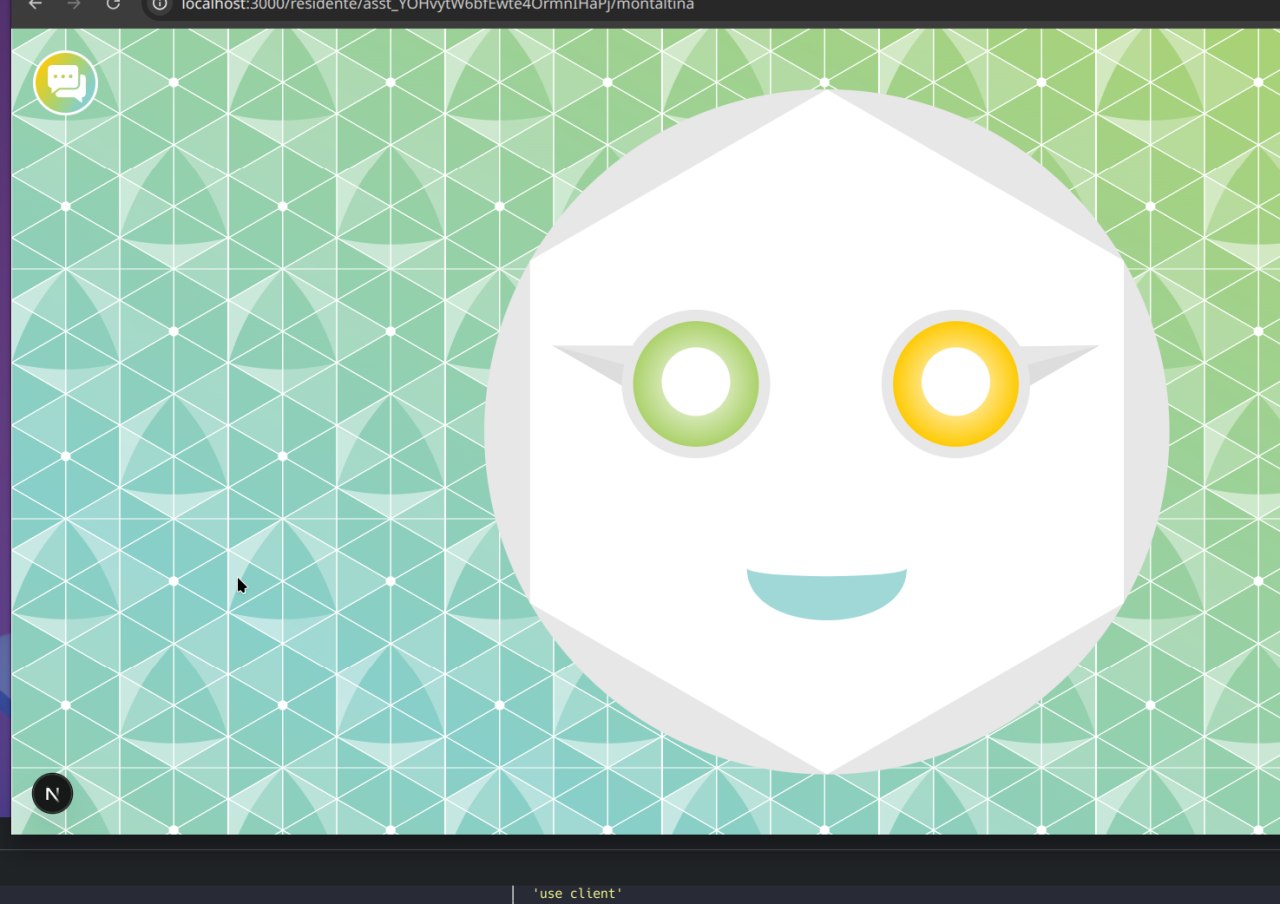This screenshot has width=1280, height=904.
Task: Click the 'use client' code line
Action: point(578,893)
